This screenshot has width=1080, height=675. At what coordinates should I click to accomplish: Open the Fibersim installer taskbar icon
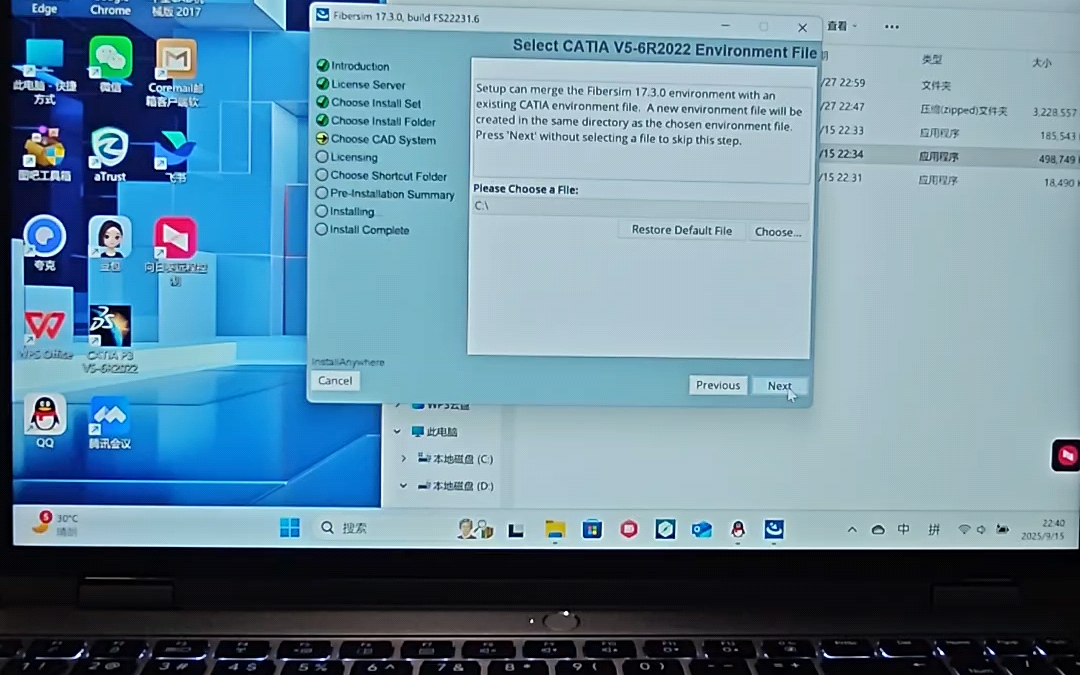click(774, 529)
